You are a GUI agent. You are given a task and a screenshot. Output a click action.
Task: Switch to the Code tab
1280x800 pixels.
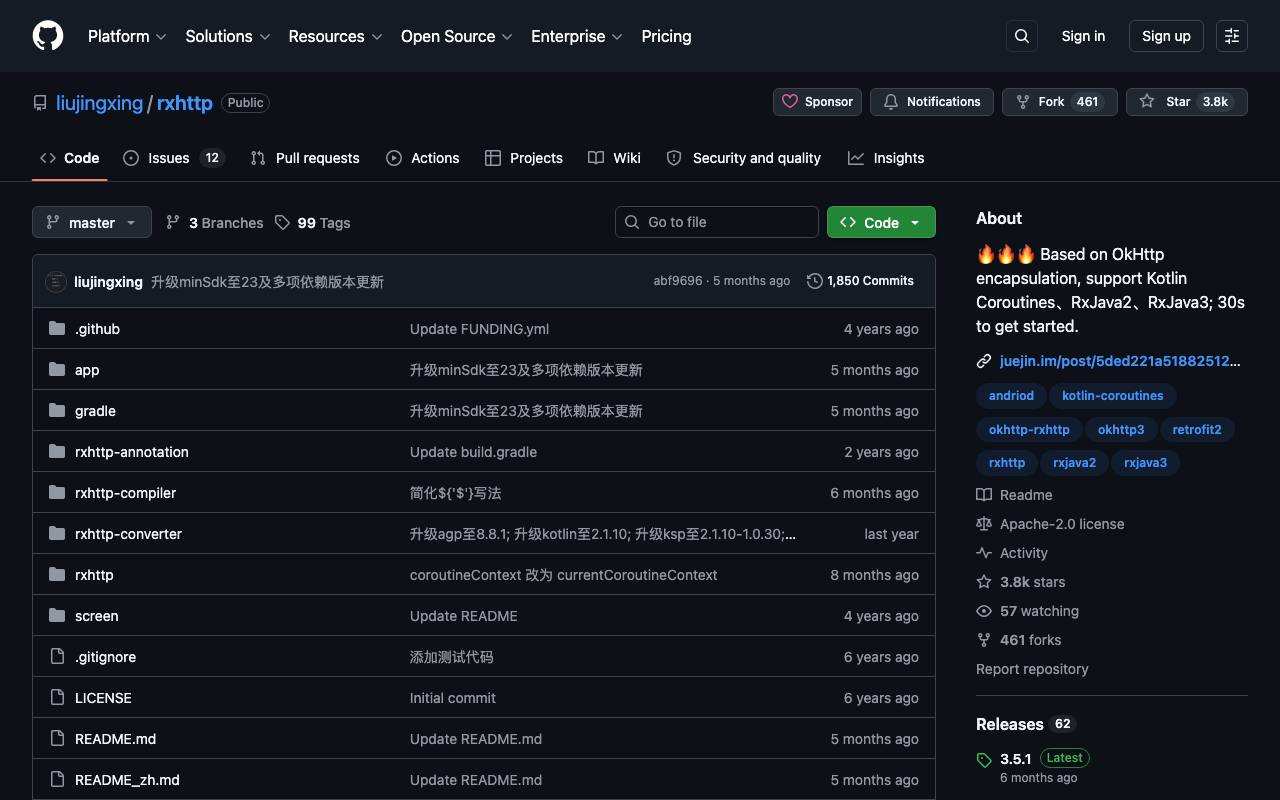[x=70, y=158]
